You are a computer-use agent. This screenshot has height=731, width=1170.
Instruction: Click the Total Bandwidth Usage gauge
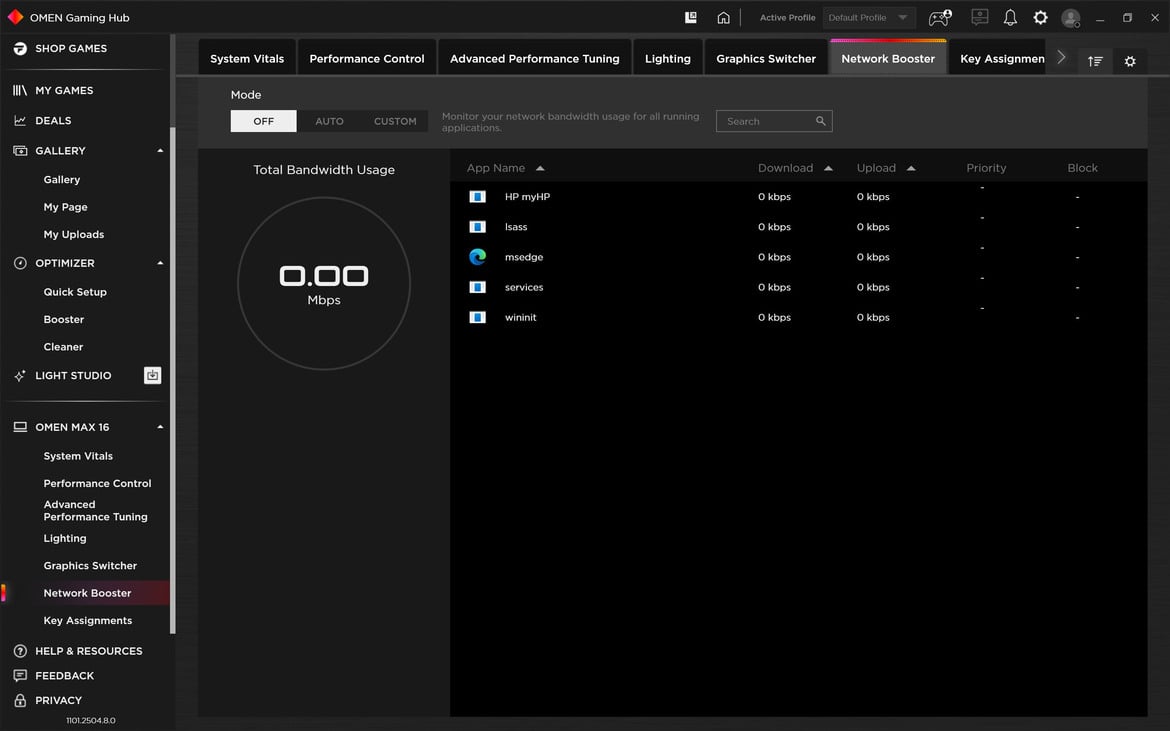point(324,283)
